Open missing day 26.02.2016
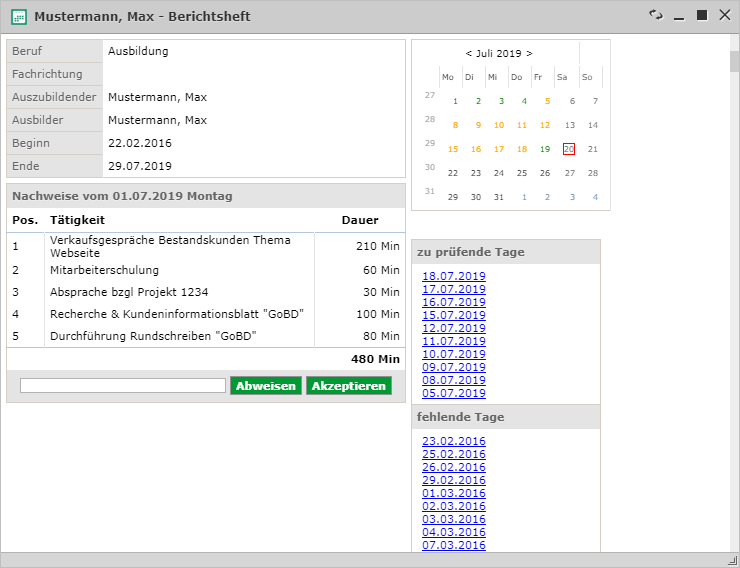The height and width of the screenshot is (568, 740). (454, 467)
